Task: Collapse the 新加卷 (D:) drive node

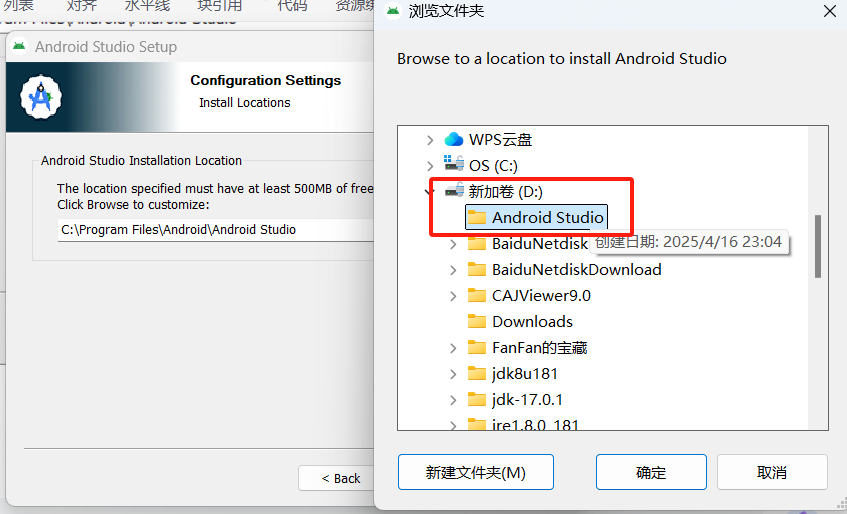Action: click(x=430, y=191)
